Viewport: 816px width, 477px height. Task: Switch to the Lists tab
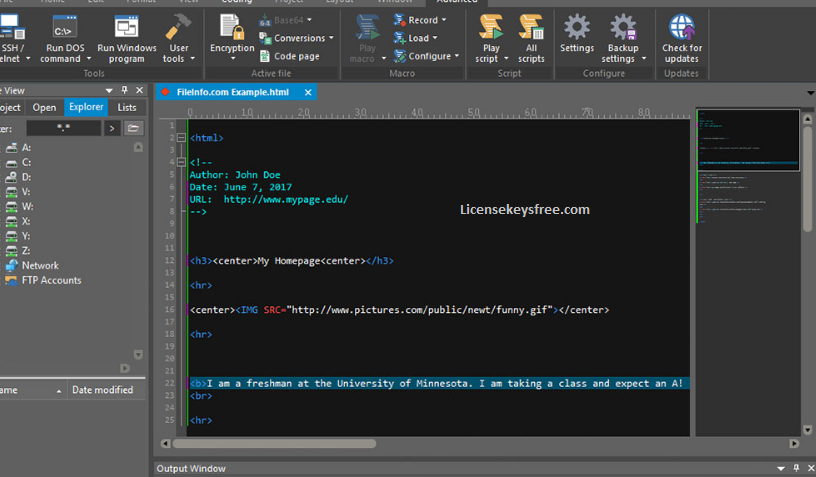[126, 108]
